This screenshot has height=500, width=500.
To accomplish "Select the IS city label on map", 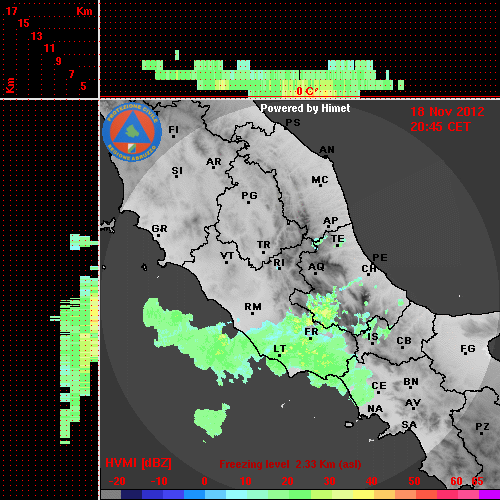I will click(373, 336).
